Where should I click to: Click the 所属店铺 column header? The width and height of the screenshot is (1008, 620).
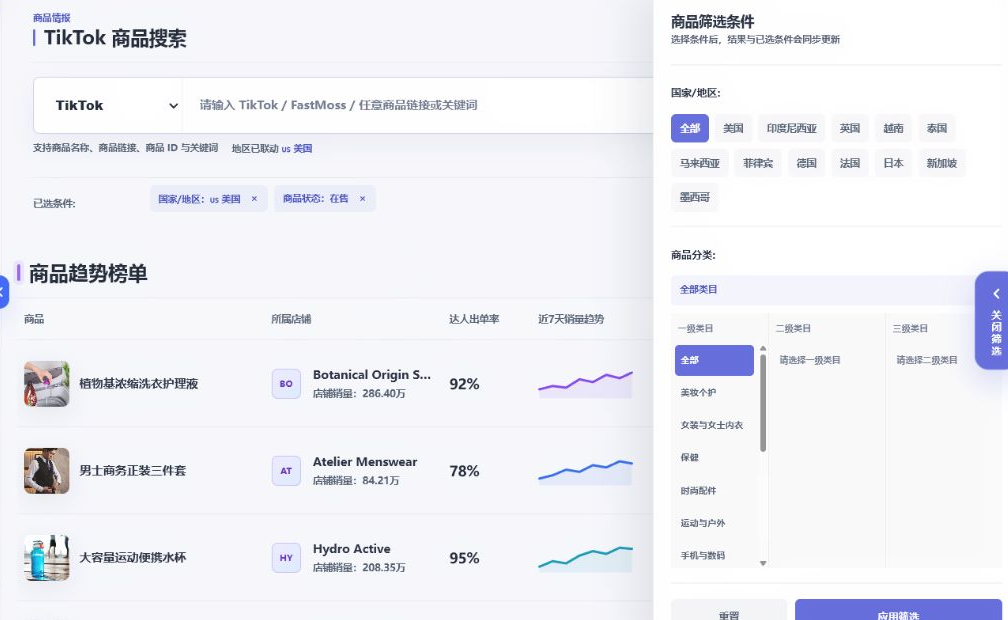pos(291,319)
